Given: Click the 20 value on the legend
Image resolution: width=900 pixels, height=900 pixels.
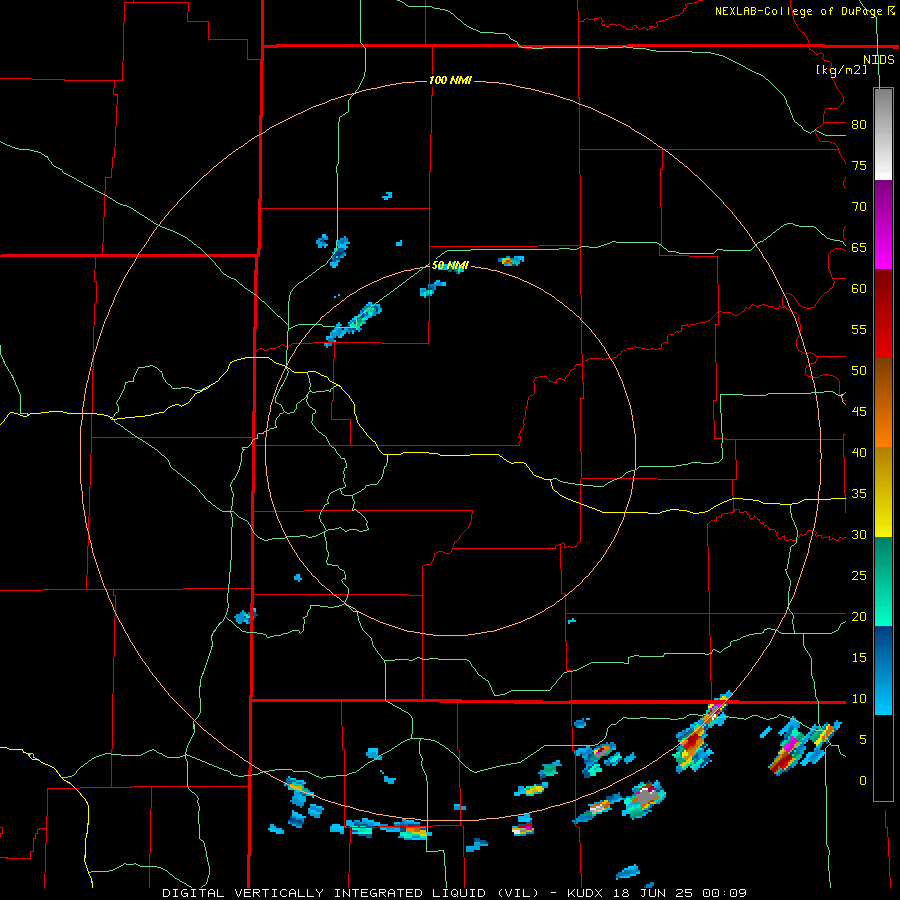Looking at the screenshot, I should point(859,617).
